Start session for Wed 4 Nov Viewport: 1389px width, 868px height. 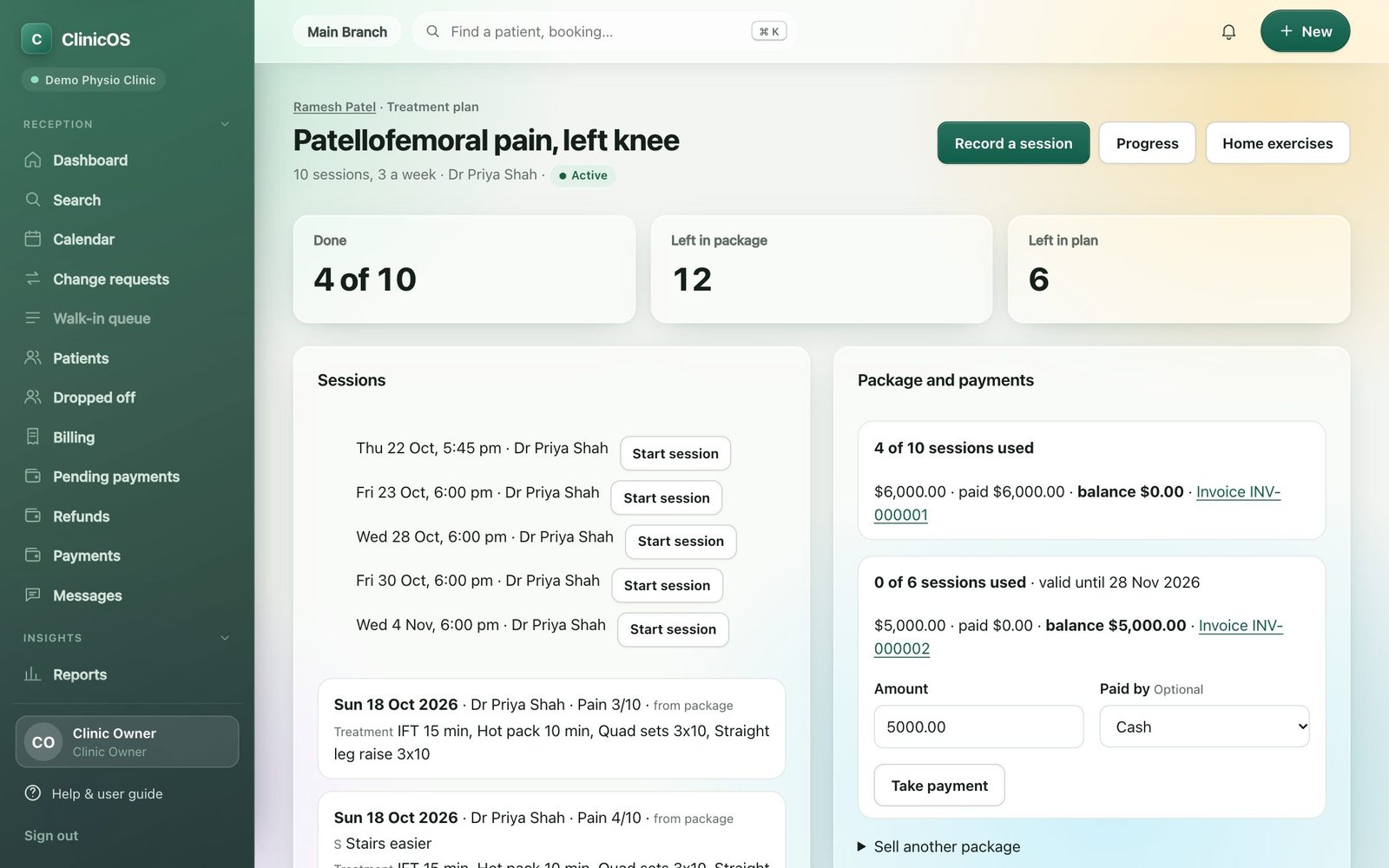[673, 629]
